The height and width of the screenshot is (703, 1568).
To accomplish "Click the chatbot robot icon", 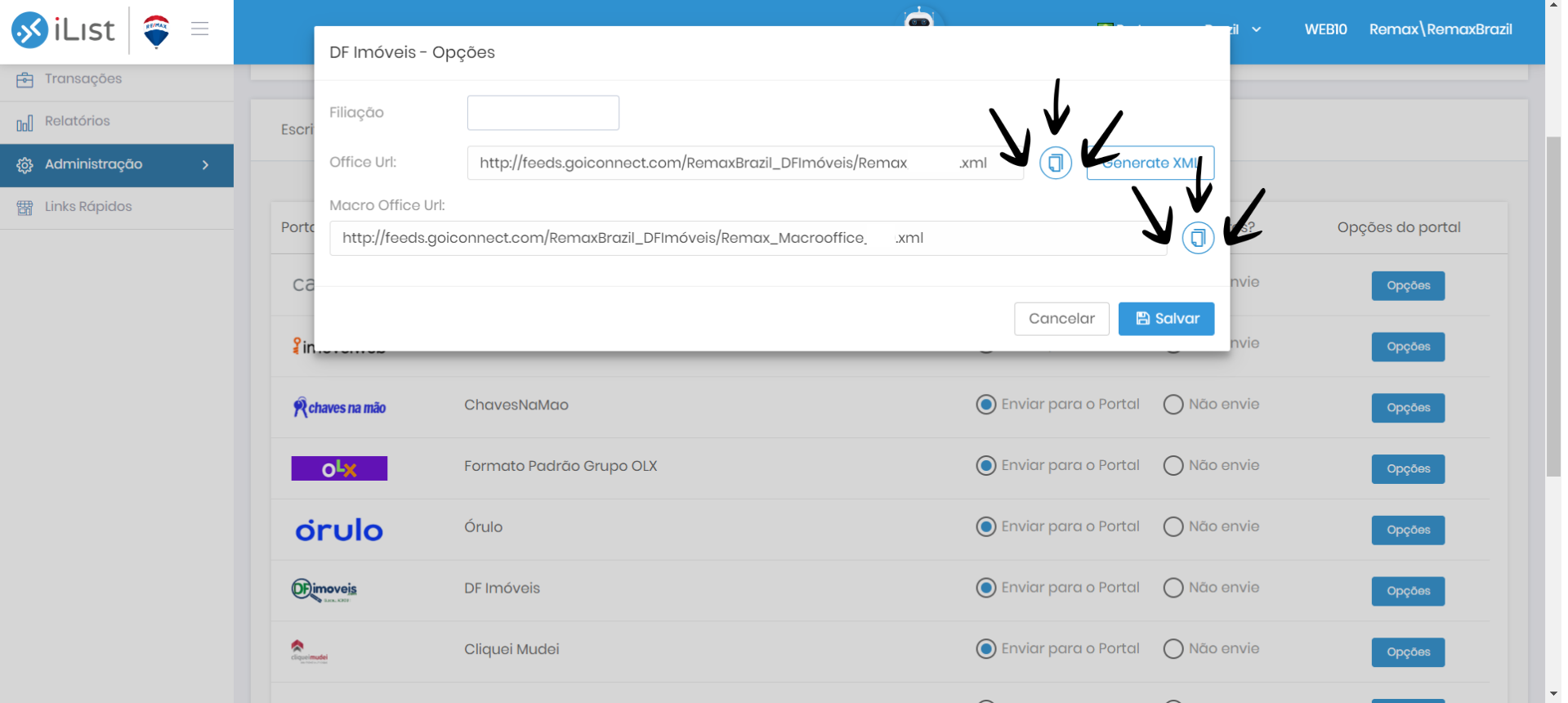I will (919, 16).
